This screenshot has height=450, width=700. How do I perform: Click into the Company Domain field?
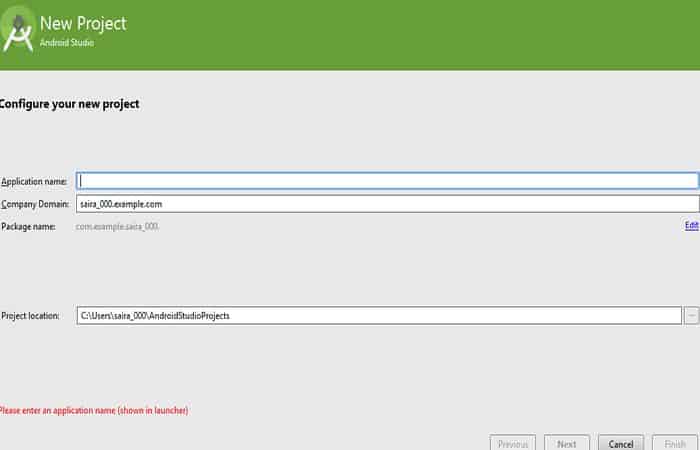388,204
